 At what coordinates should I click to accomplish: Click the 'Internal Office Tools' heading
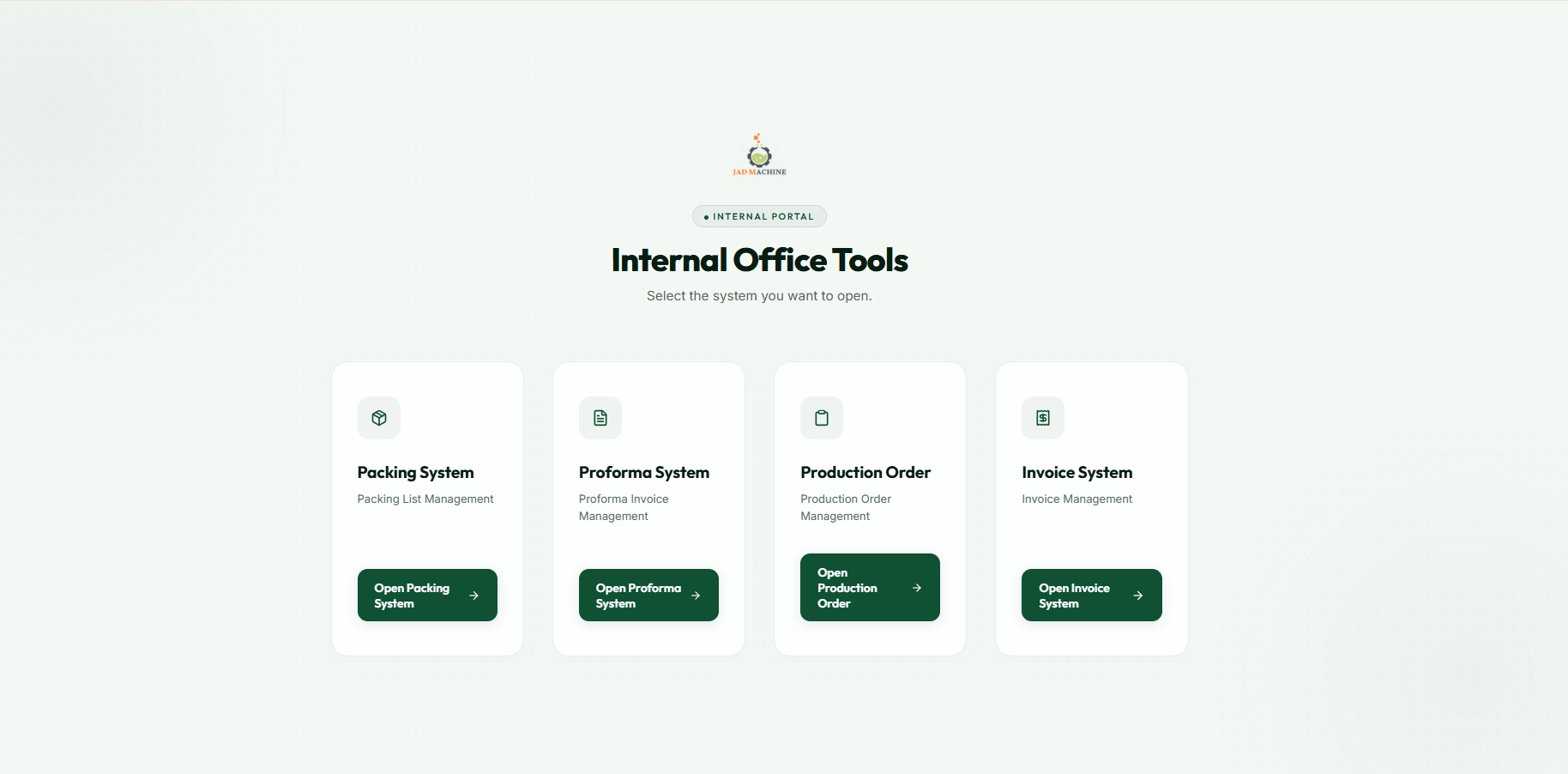coord(759,260)
